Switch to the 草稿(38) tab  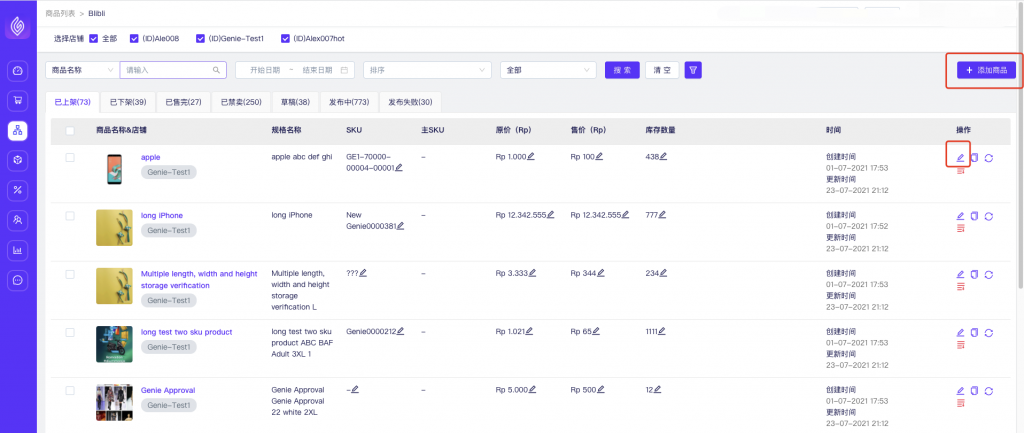point(295,103)
